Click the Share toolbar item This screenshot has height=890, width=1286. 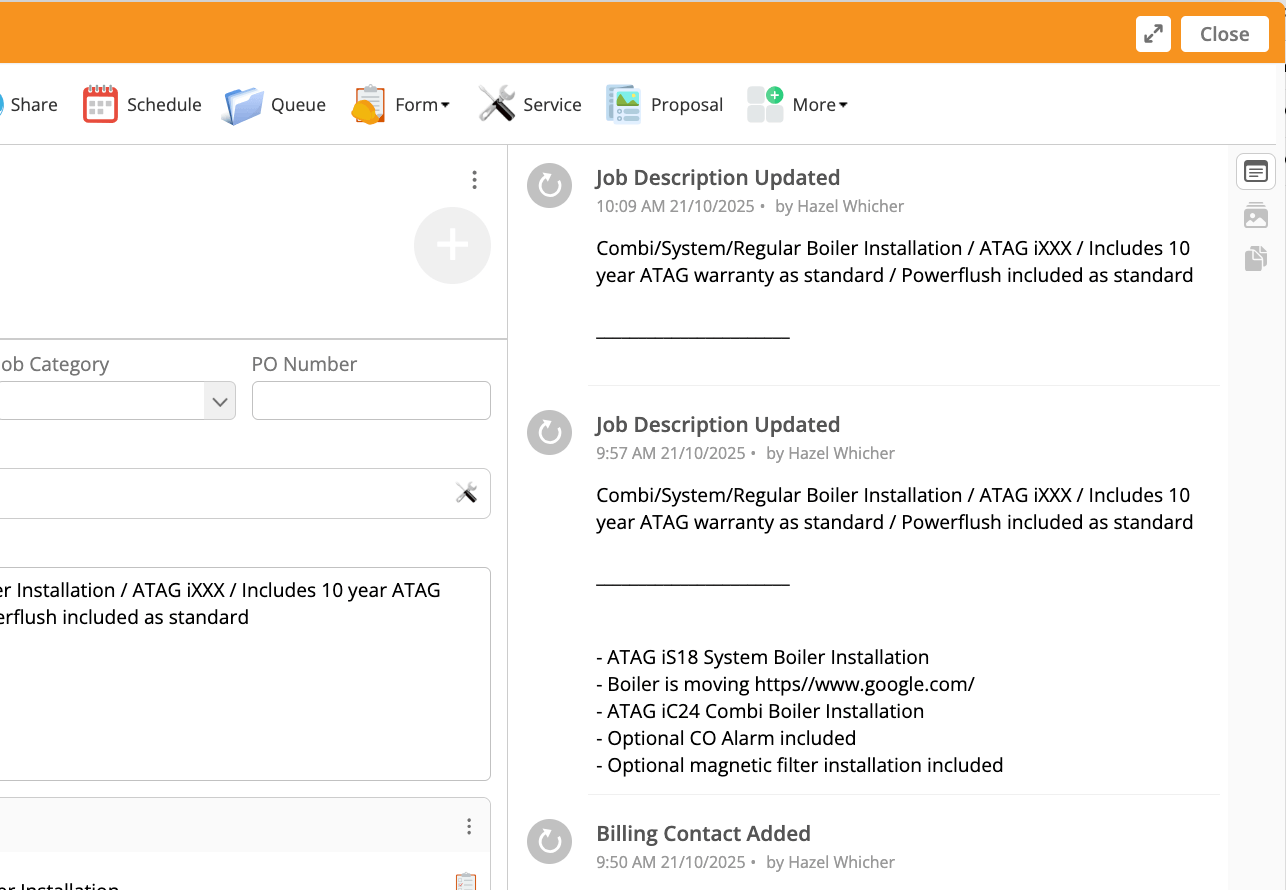[x=30, y=104]
